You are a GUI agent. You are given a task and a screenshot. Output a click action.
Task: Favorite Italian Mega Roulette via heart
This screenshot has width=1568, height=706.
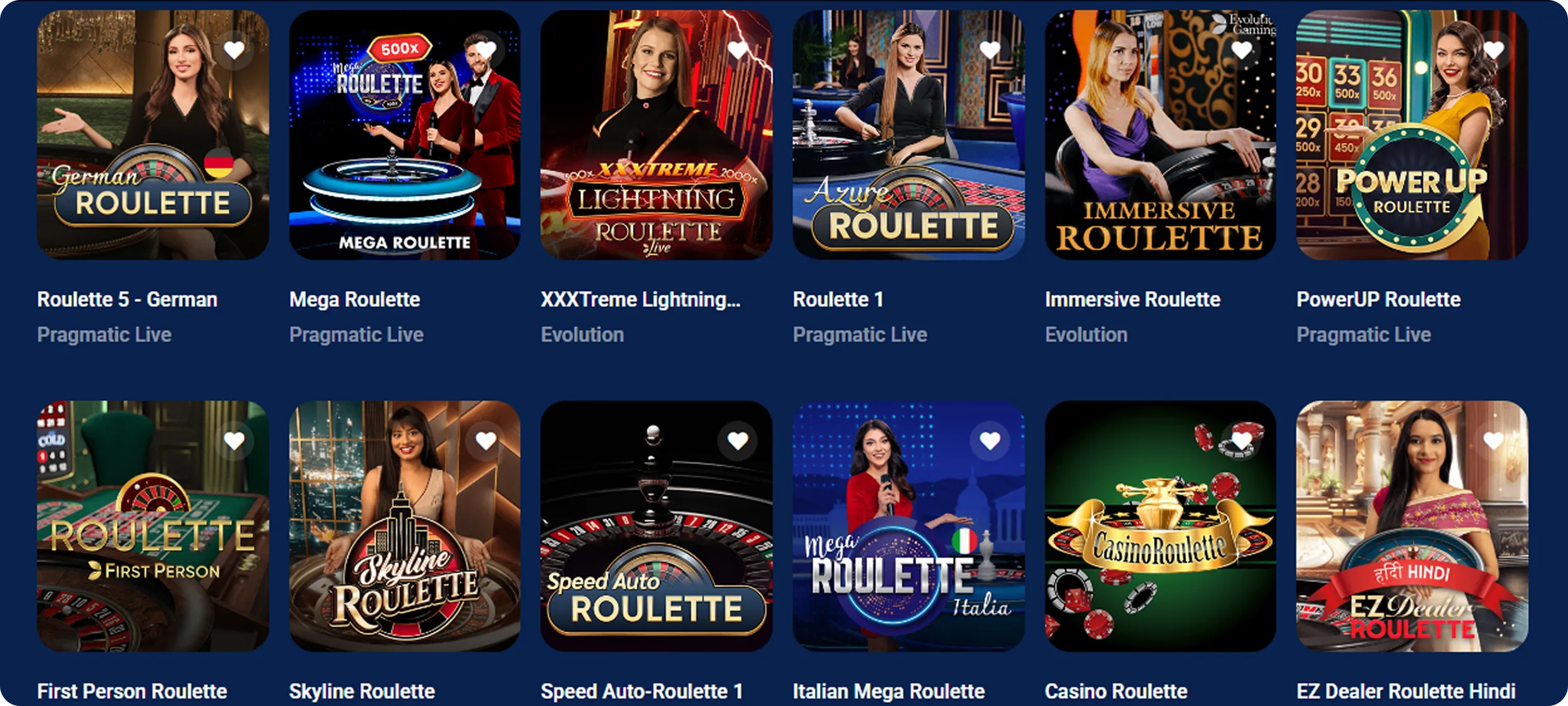click(x=990, y=441)
